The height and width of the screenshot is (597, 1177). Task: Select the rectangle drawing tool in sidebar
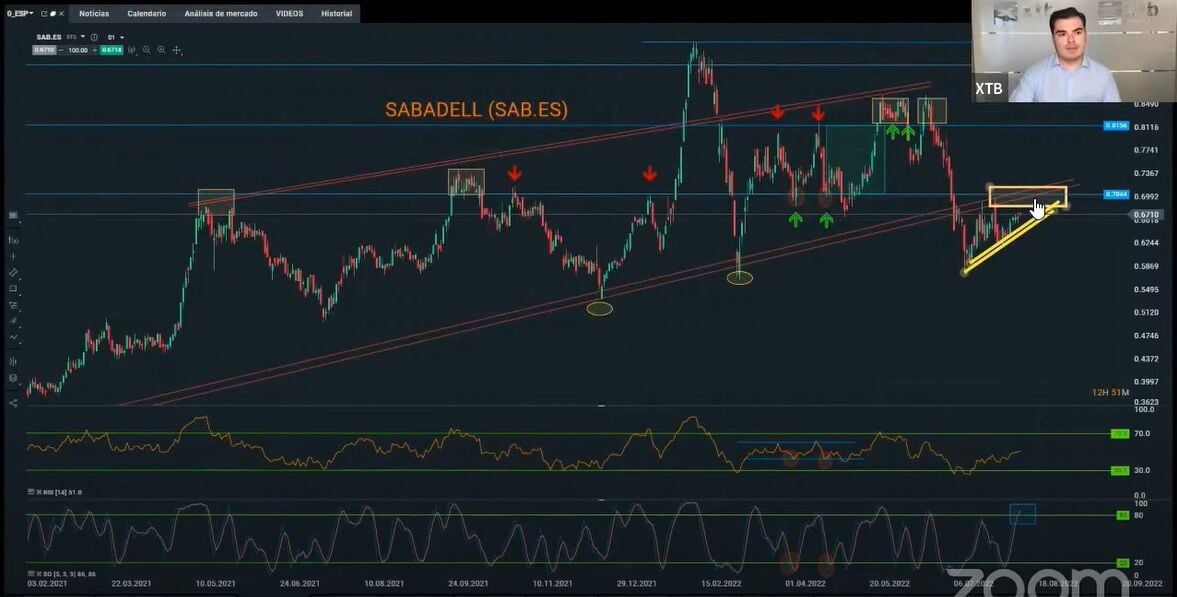(x=13, y=288)
